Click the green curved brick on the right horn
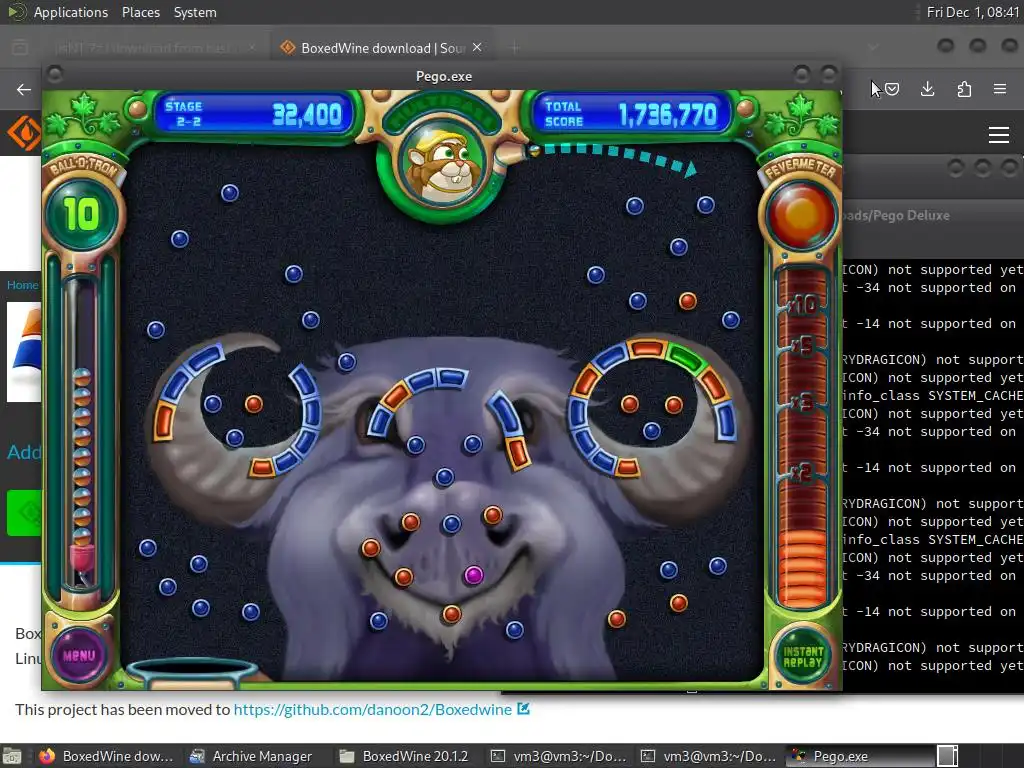The width and height of the screenshot is (1024, 768). click(x=686, y=357)
